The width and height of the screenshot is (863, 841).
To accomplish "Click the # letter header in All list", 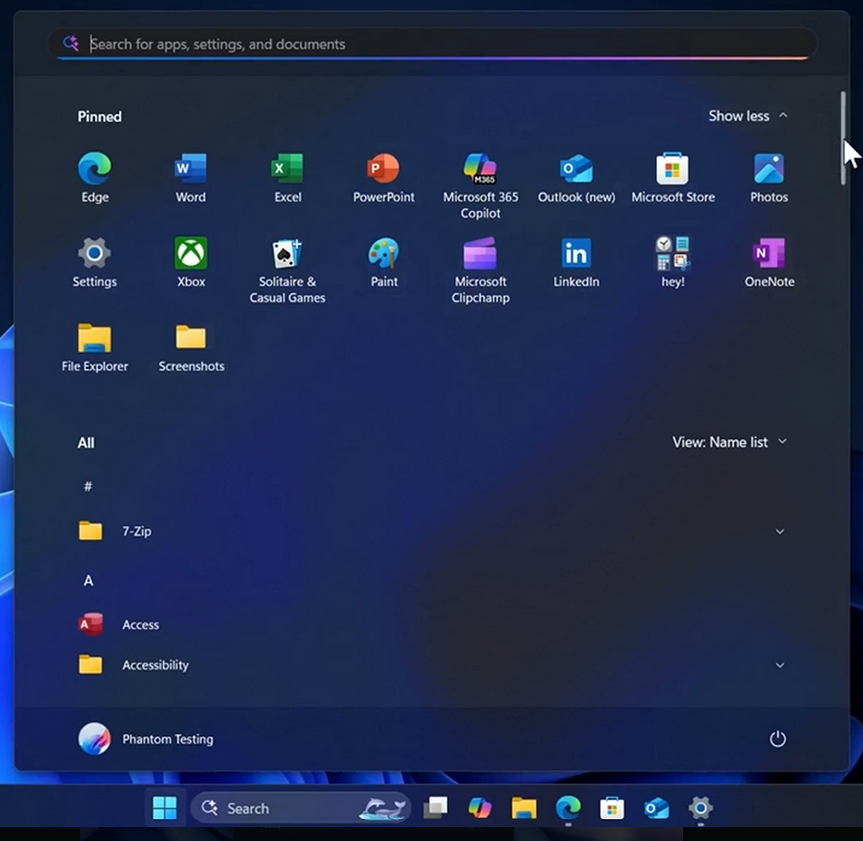I will click(x=88, y=486).
